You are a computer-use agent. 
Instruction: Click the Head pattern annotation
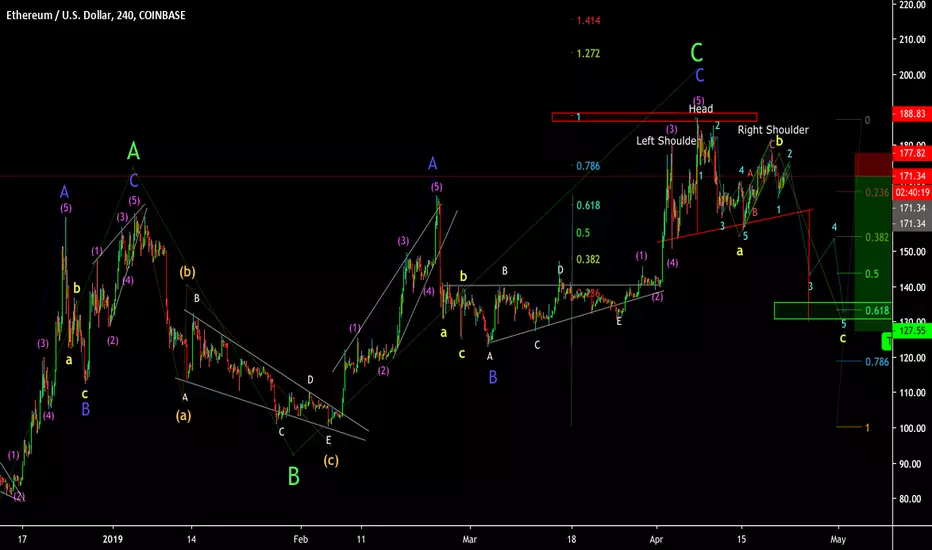pos(701,109)
